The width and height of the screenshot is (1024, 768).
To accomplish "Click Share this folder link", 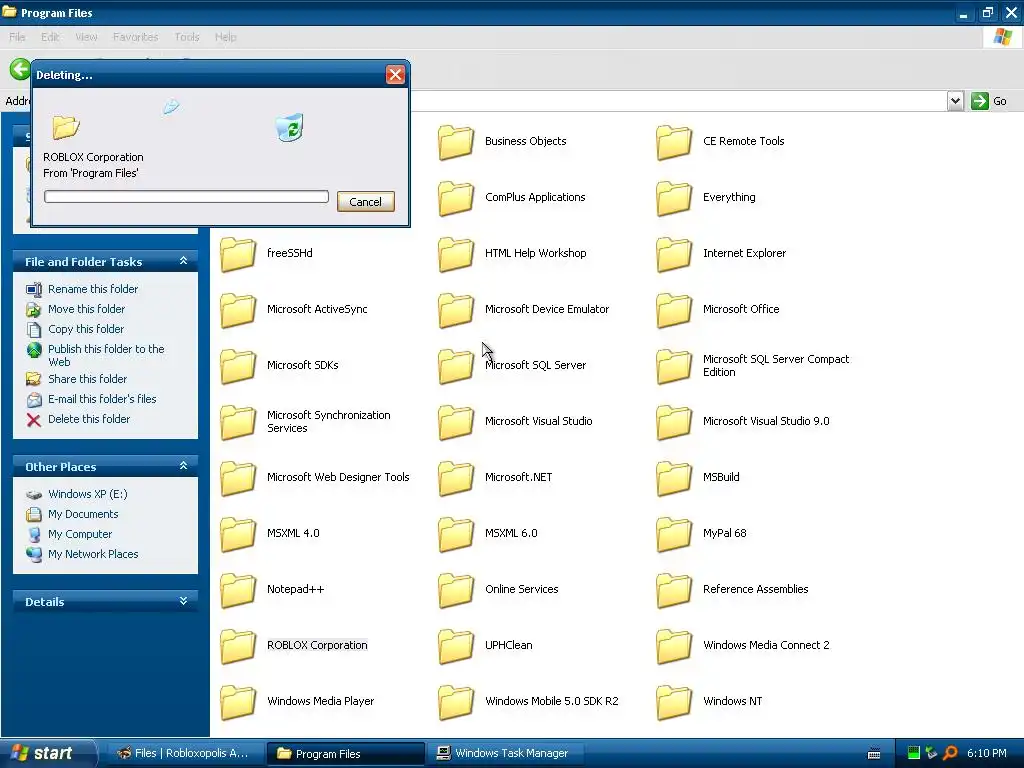I will (88, 379).
